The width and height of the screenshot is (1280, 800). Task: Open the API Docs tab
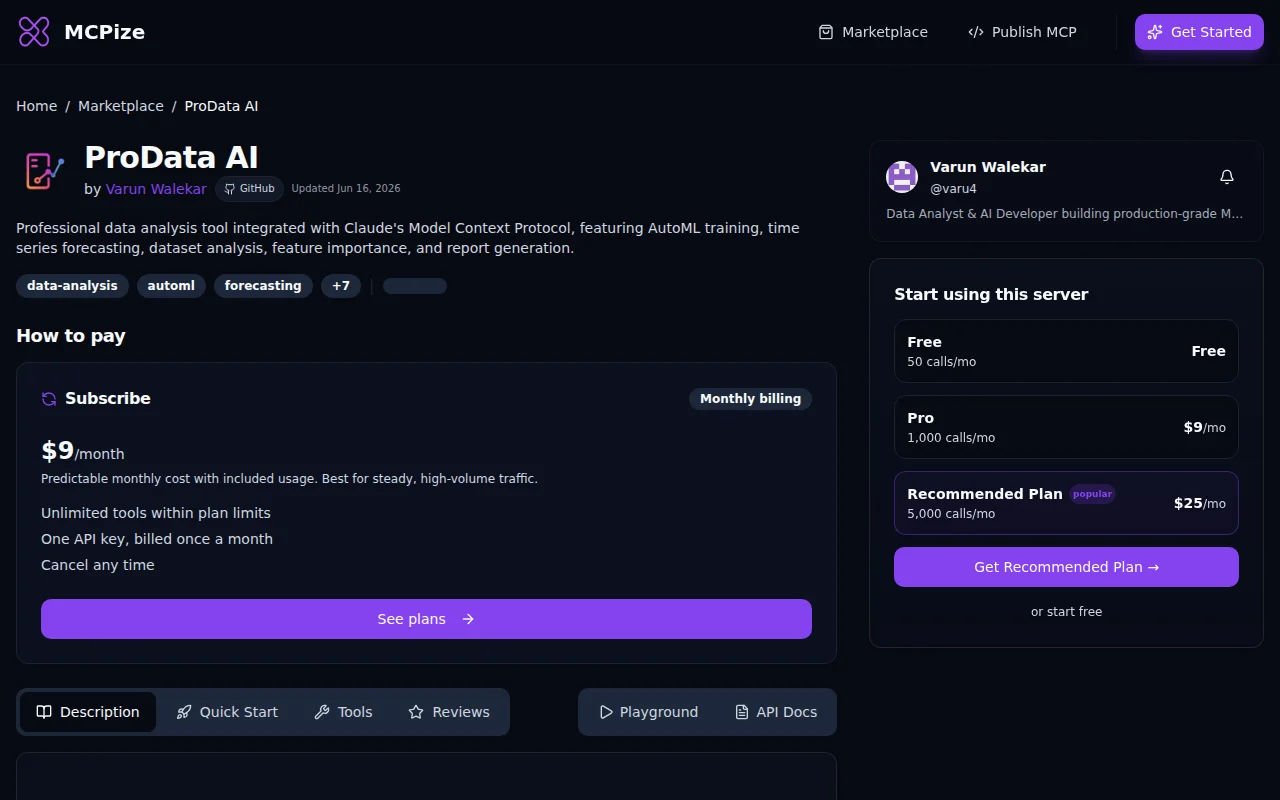[x=776, y=712]
